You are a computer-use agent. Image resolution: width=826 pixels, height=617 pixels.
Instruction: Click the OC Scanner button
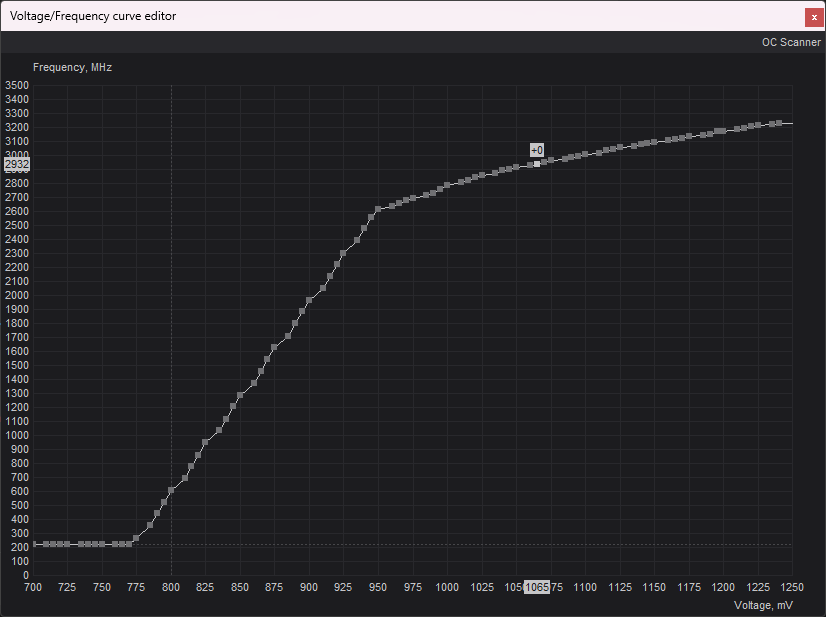(x=791, y=42)
